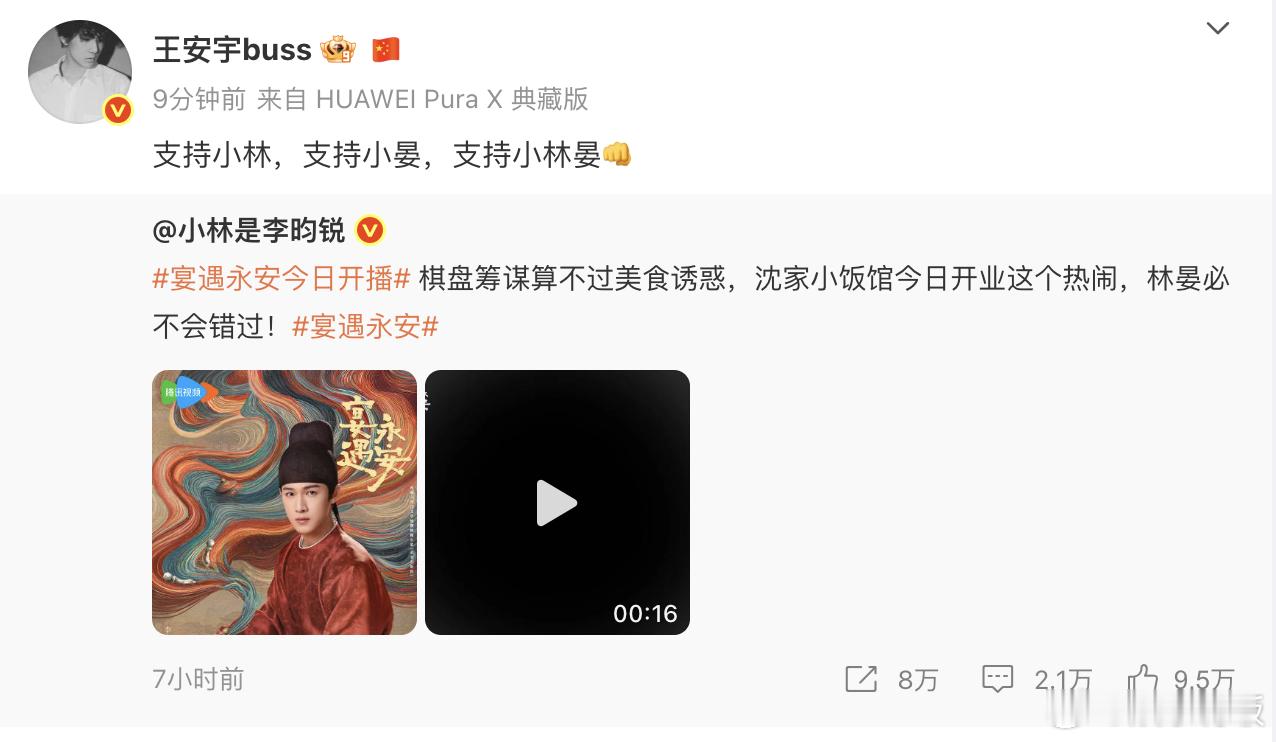Image resolution: width=1276 pixels, height=742 pixels.
Task: Open the trailing #宴遇永安# hashtag
Action: click(365, 326)
